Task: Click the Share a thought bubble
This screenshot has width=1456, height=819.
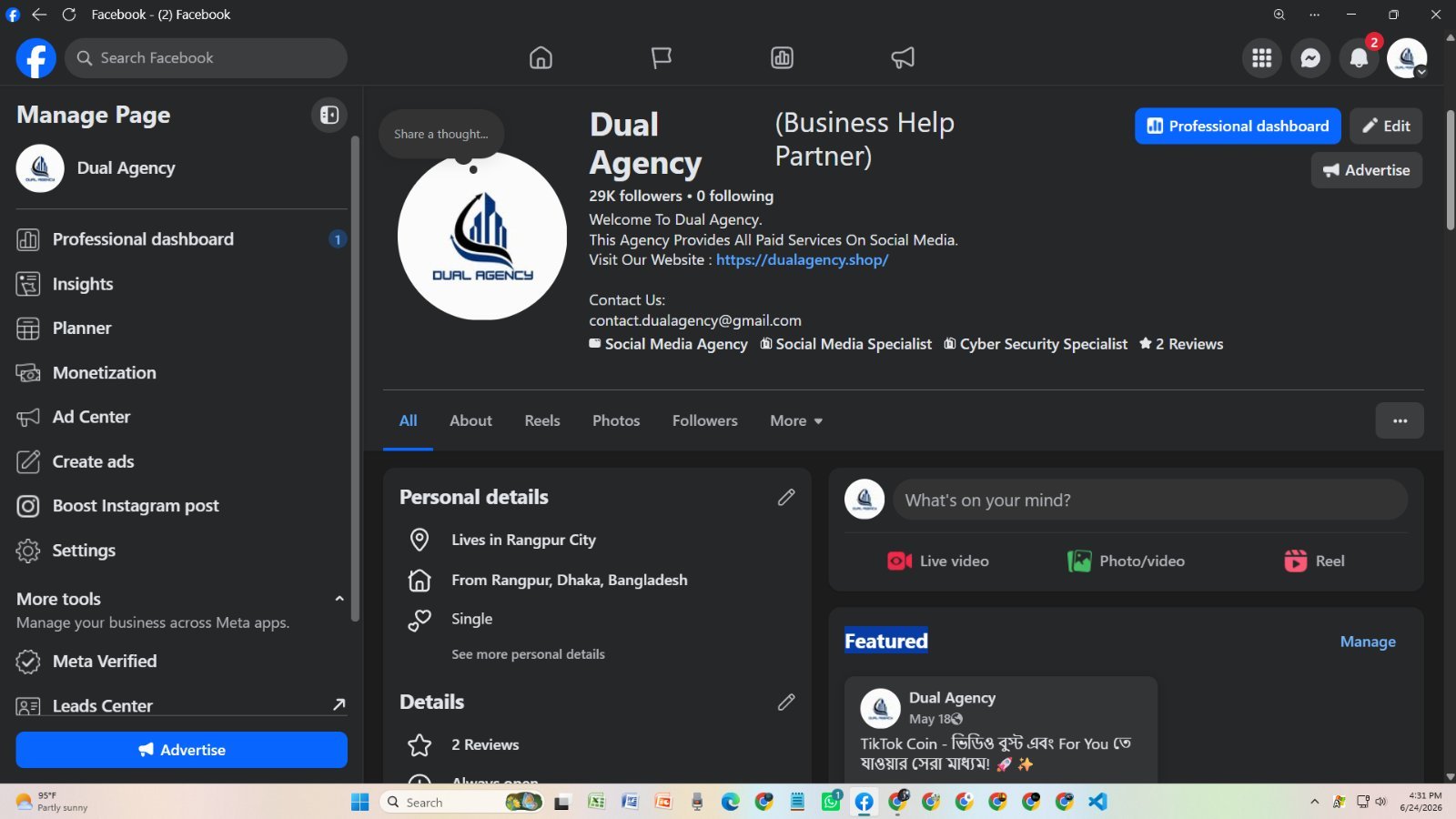Action: click(441, 134)
